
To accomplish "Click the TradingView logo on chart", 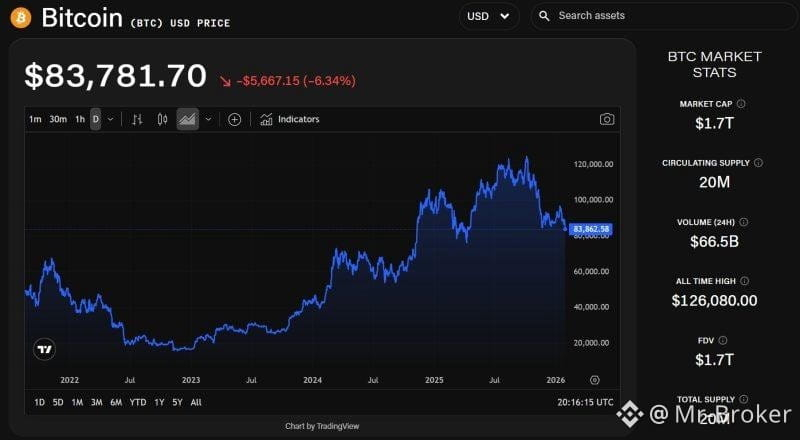I will 44,350.
